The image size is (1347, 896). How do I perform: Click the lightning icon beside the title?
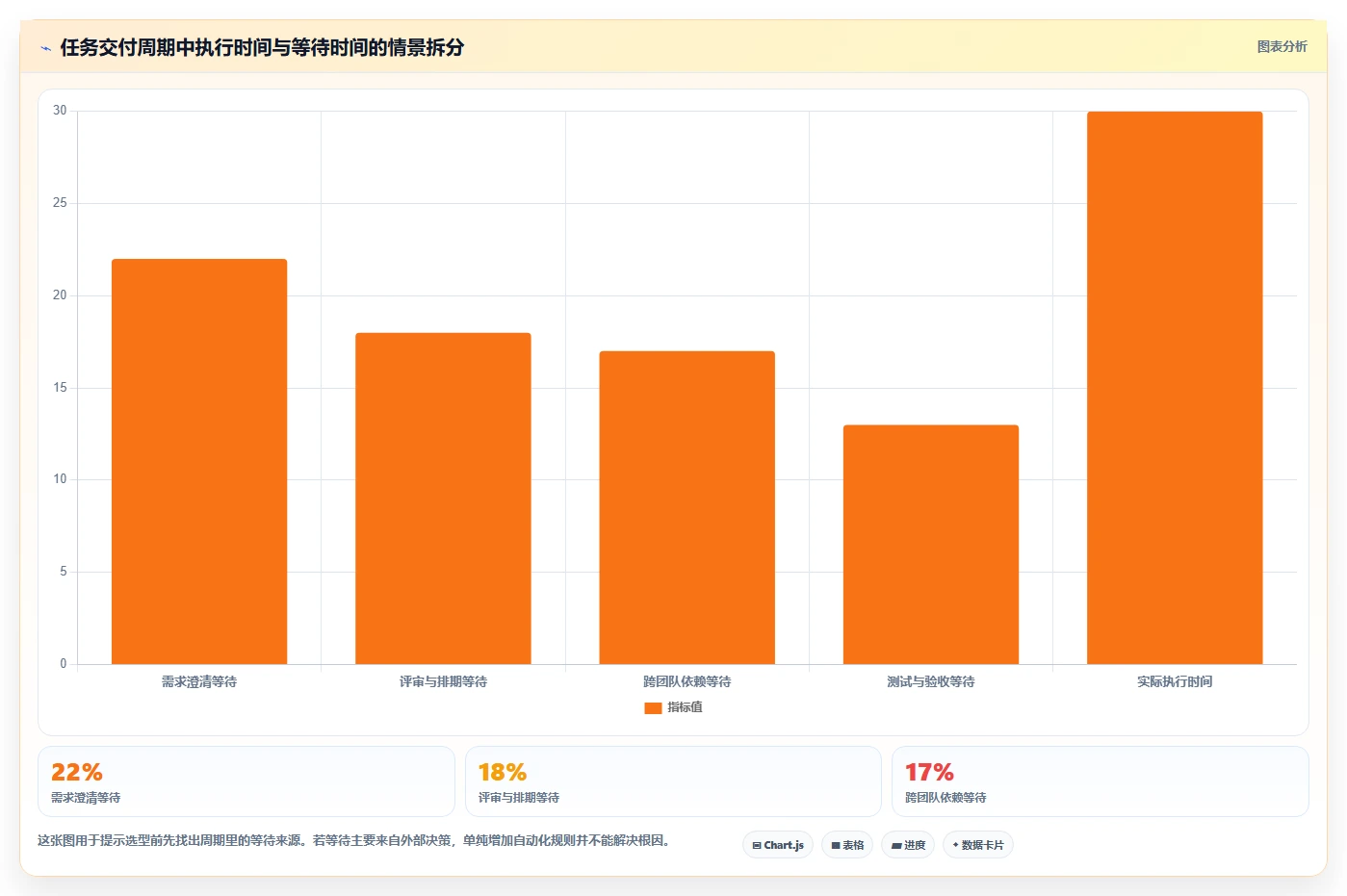(45, 48)
